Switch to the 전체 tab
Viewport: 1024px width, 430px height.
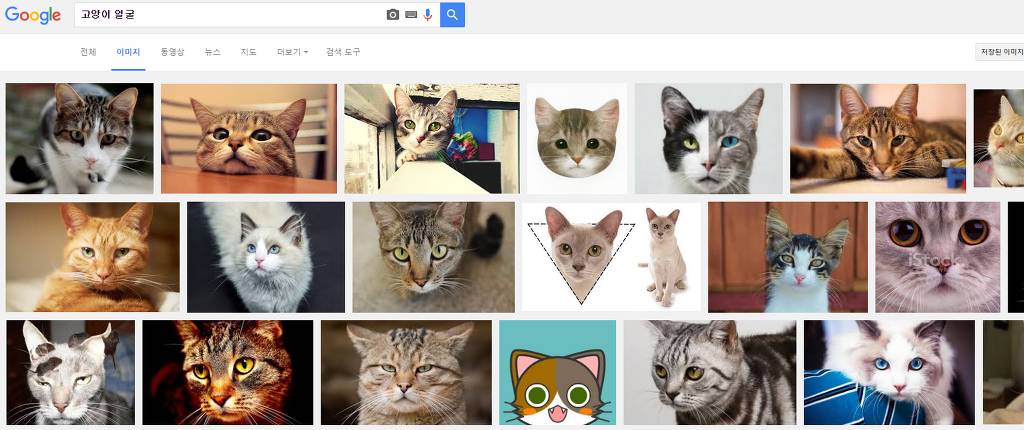tap(88, 51)
